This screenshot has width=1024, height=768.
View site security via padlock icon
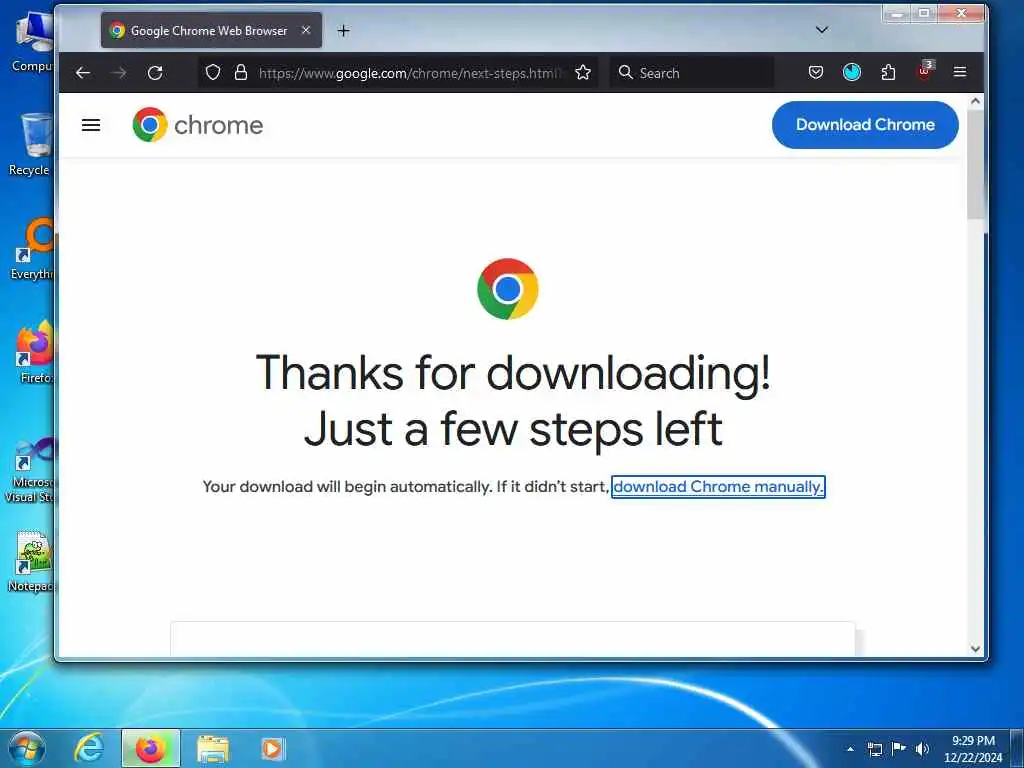[x=240, y=72]
